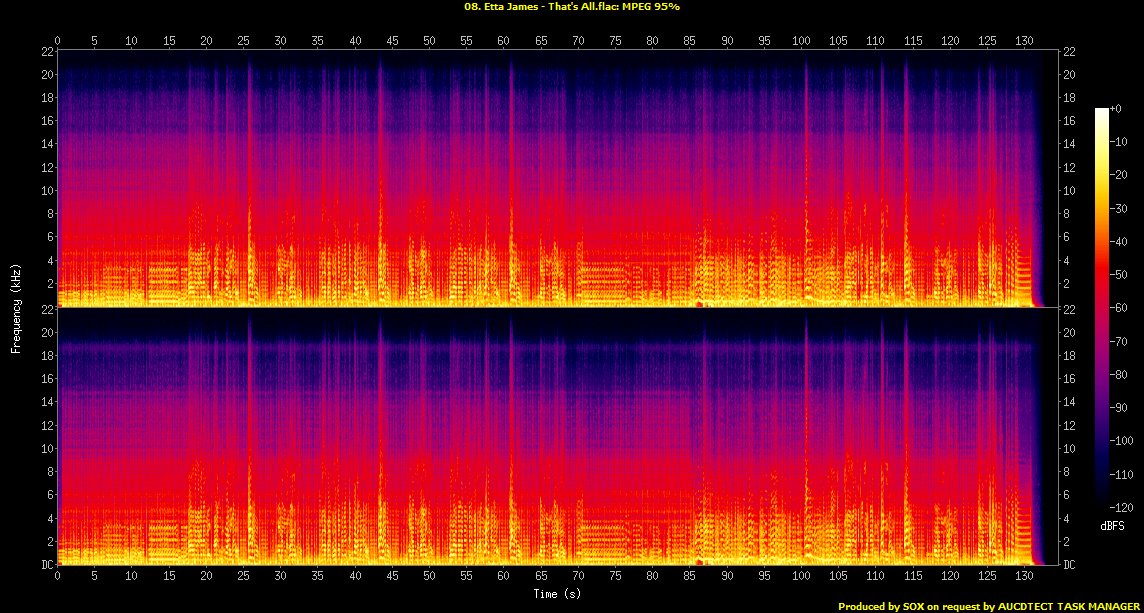1144x613 pixels.
Task: Click the 85 second mark on the top time axis
Action: 689,40
